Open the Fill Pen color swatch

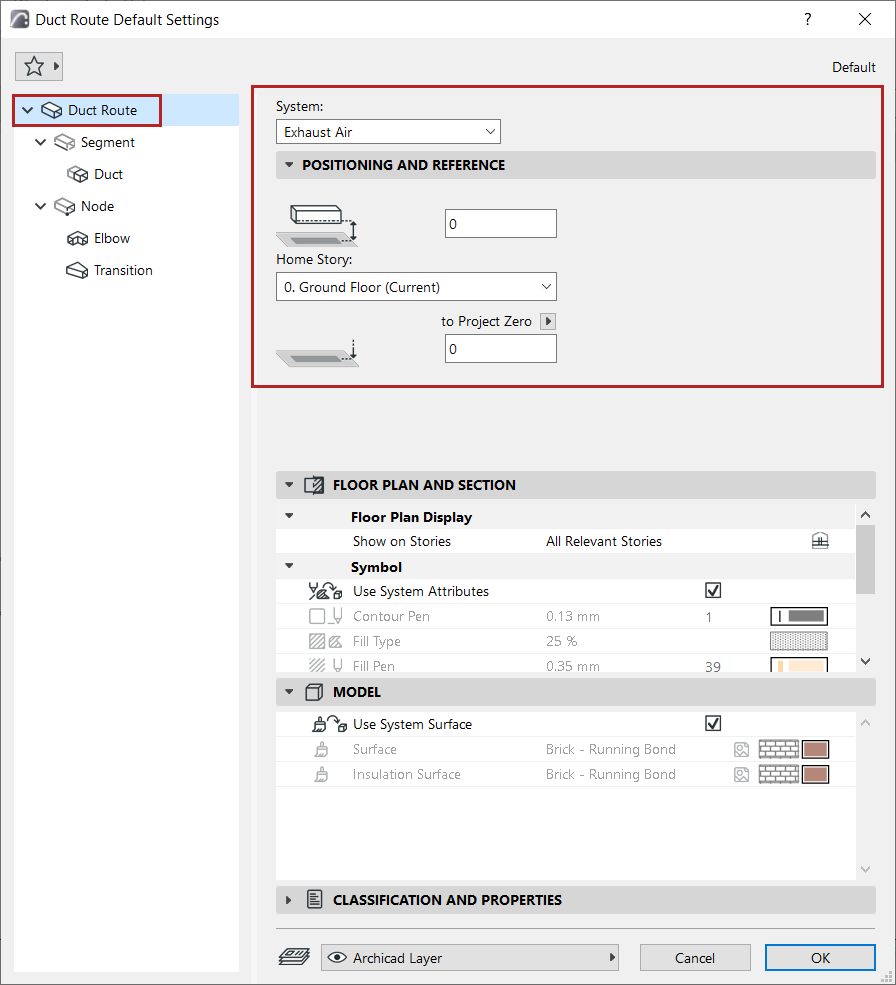click(799, 665)
